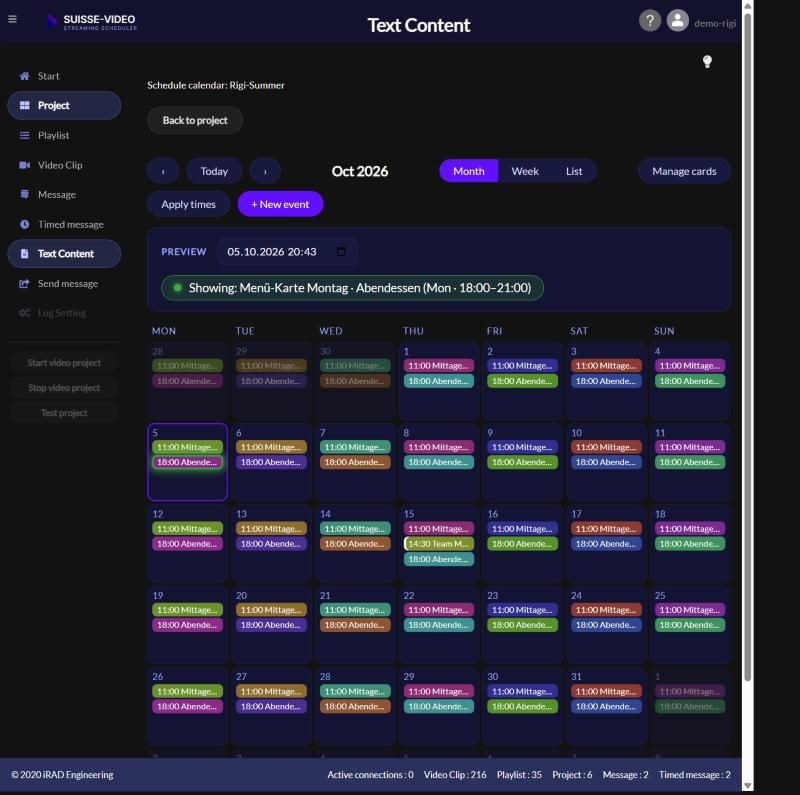Screen dimensions: 800x795
Task: Jump to Today in calendar
Action: point(214,171)
